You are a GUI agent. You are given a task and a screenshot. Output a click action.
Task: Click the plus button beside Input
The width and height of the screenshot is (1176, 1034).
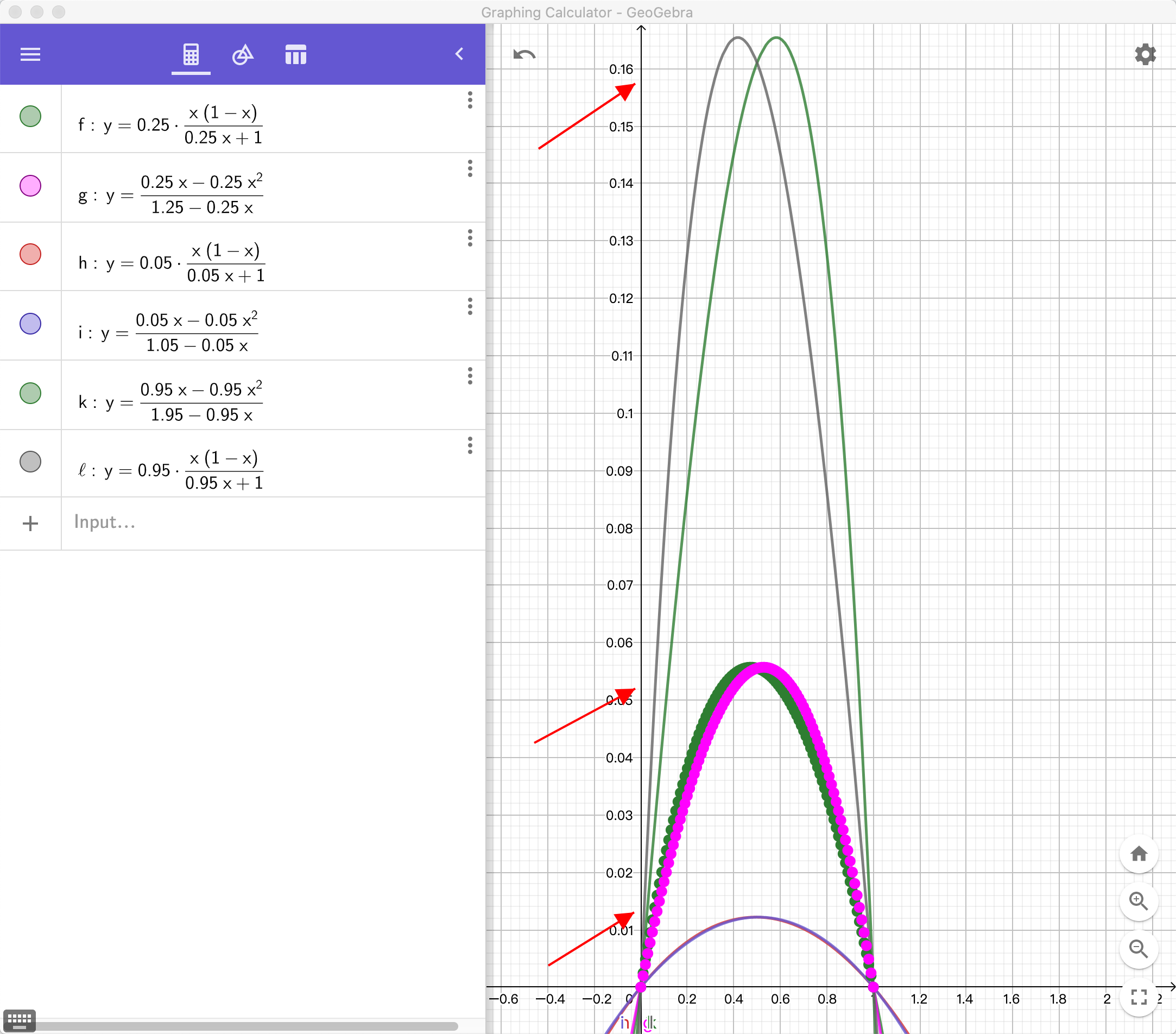pos(30,523)
